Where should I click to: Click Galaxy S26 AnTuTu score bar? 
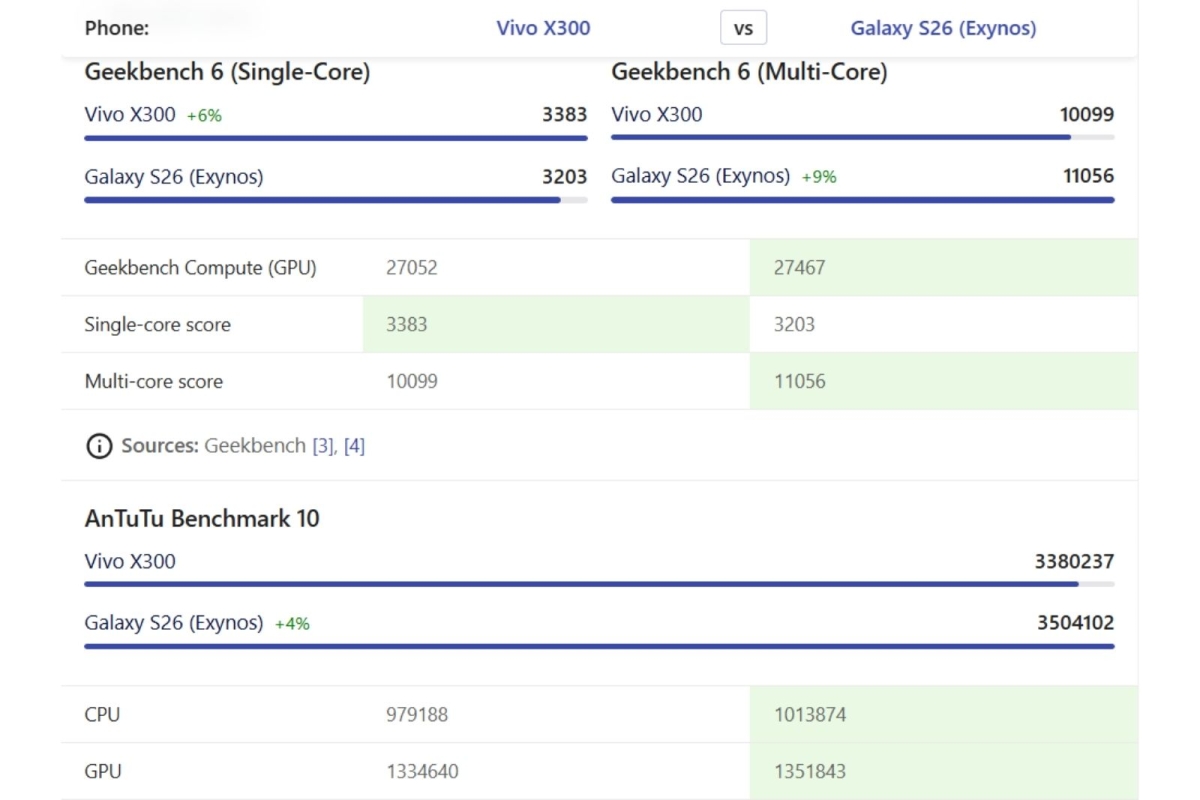[x=598, y=646]
